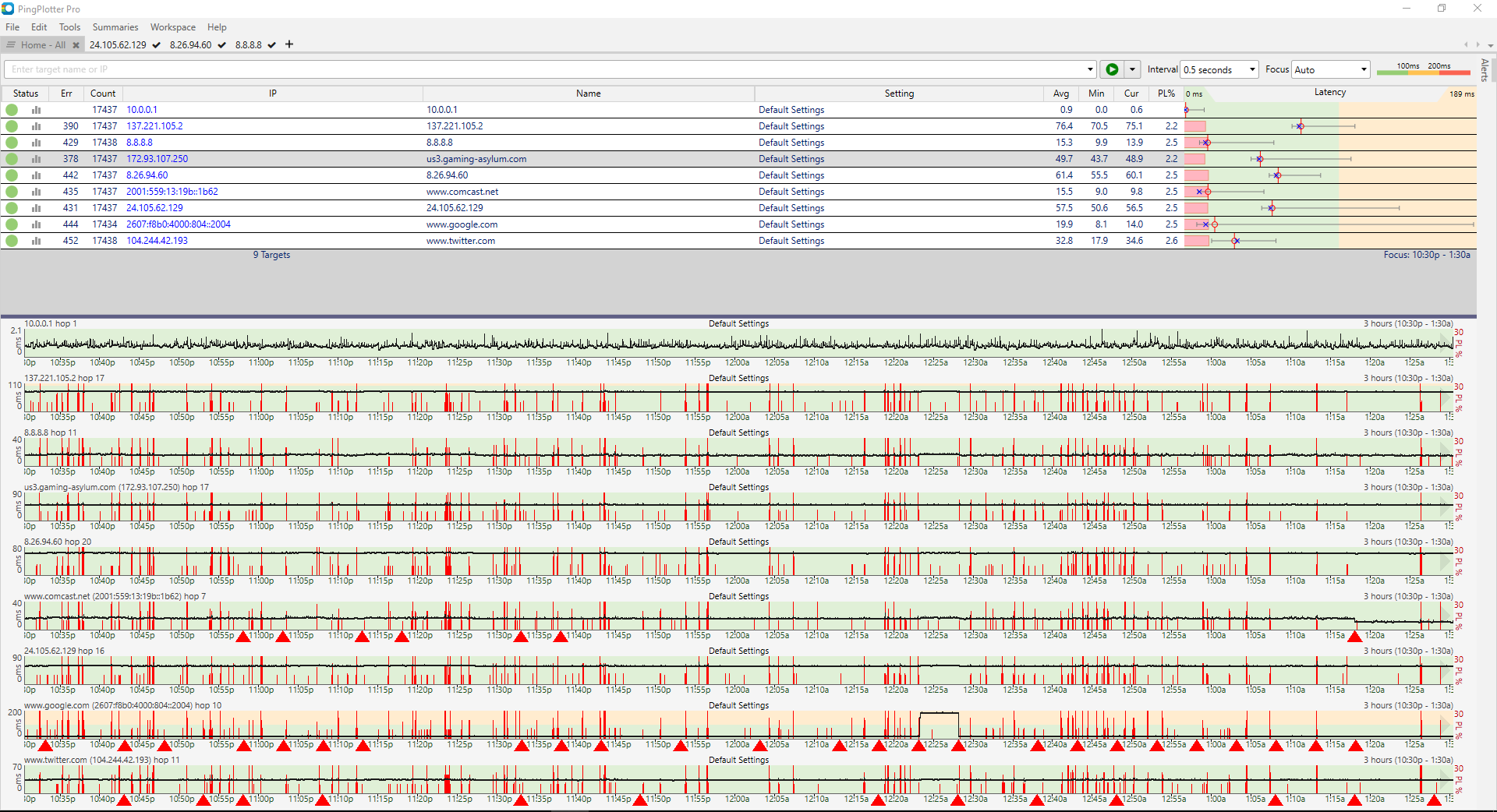Click the status circle in the first 10.0.0.1 row
1497x812 pixels.
click(12, 110)
